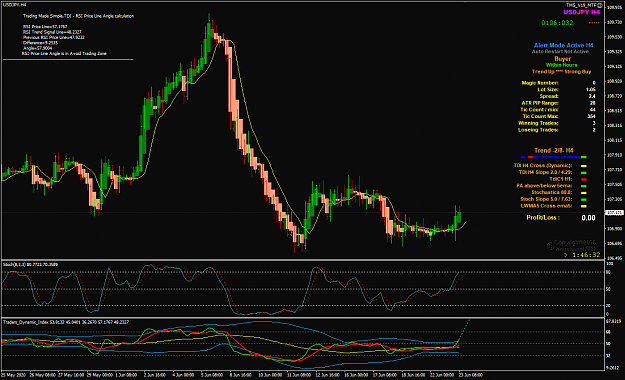
Task: Click green indicator beside 'TDI H4 Slope'
Action: [x=584, y=173]
